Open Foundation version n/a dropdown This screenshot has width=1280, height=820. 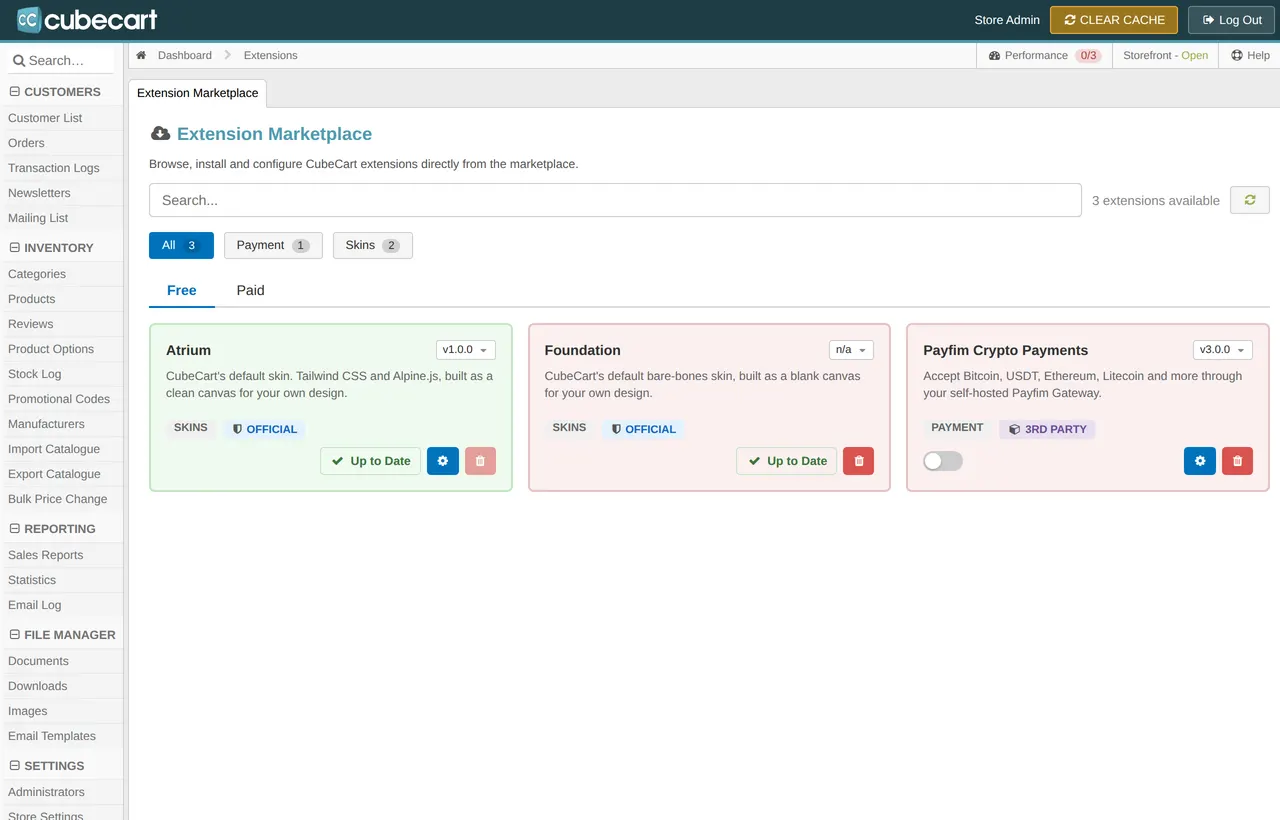pyautogui.click(x=851, y=350)
